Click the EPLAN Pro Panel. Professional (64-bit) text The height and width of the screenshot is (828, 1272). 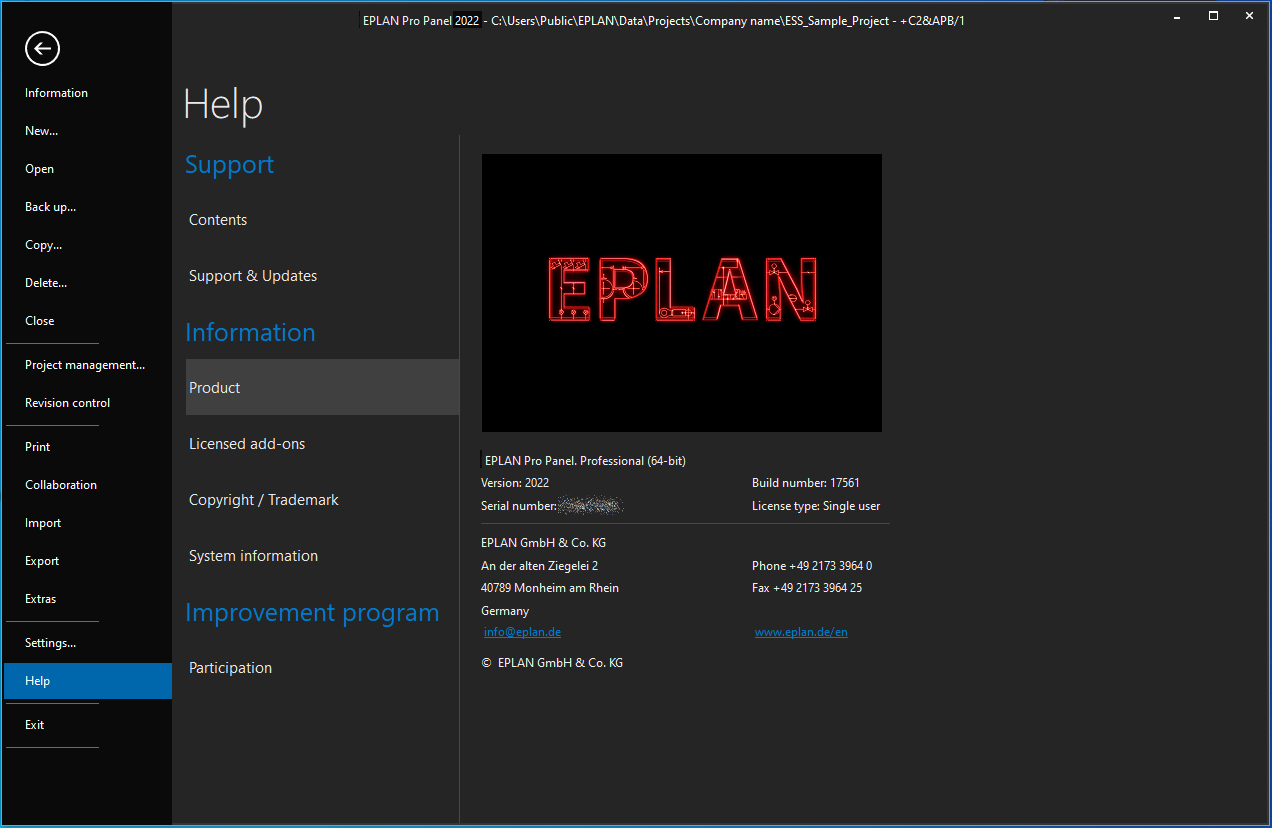tap(585, 461)
